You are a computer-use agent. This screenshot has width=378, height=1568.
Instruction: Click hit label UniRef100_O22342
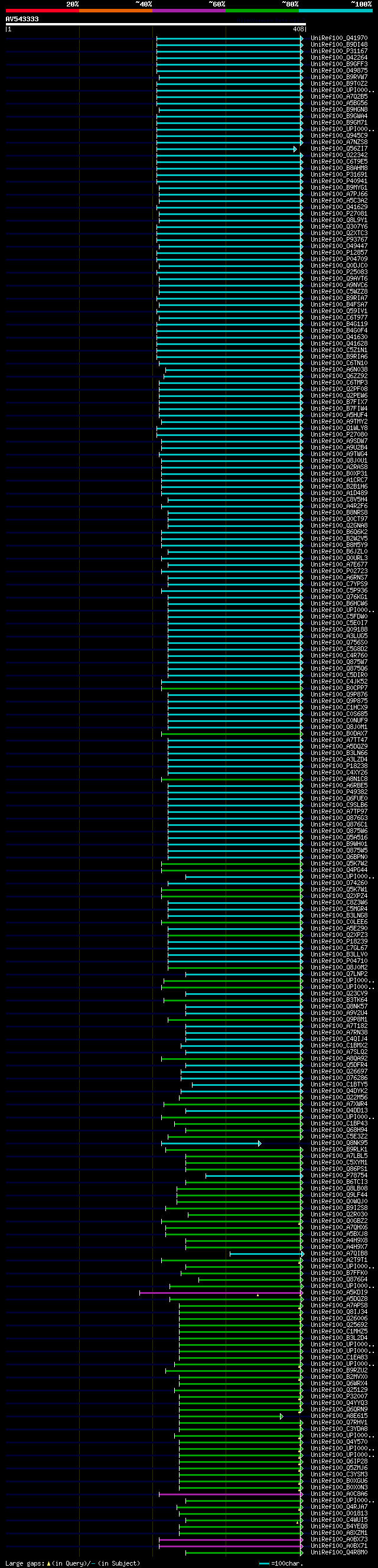339,155
